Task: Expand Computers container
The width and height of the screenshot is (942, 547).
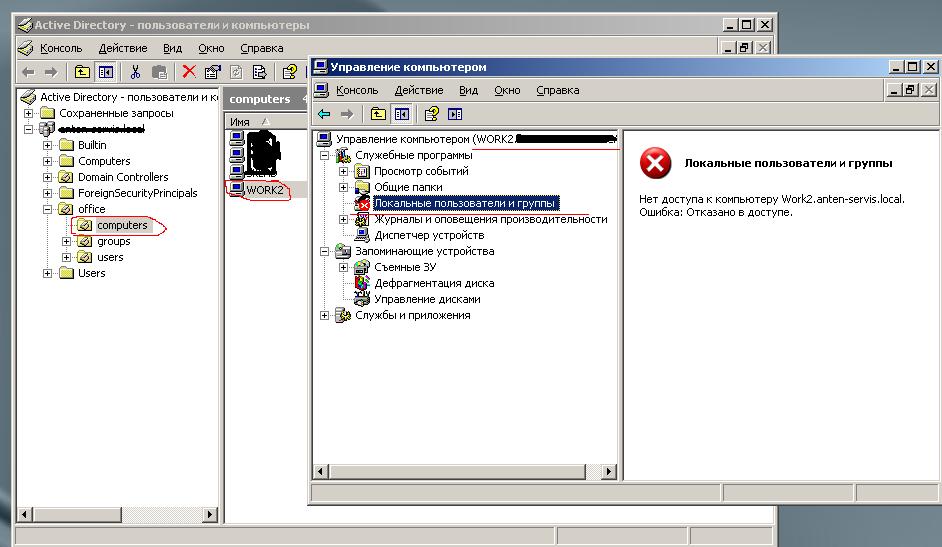Action: point(47,161)
